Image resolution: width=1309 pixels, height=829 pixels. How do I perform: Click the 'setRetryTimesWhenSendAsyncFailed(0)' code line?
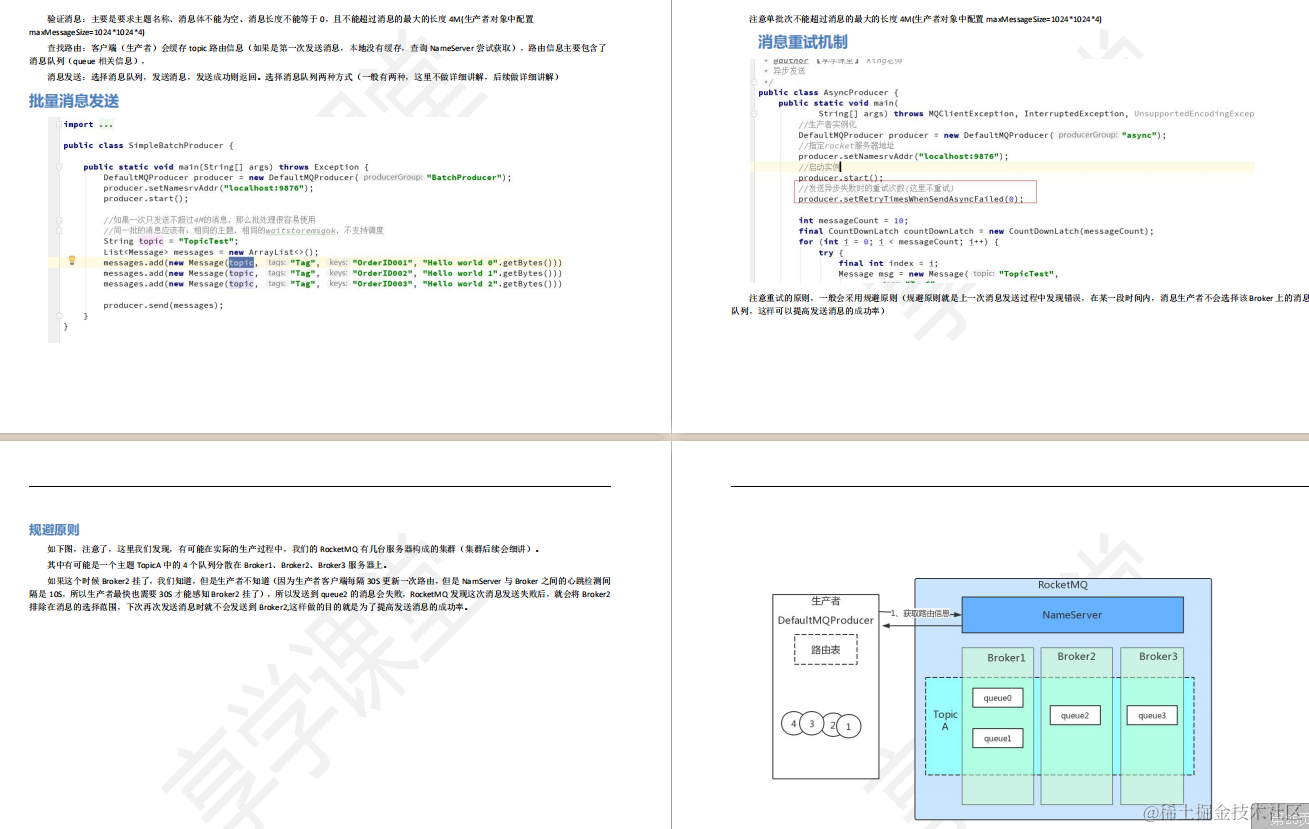coord(911,199)
